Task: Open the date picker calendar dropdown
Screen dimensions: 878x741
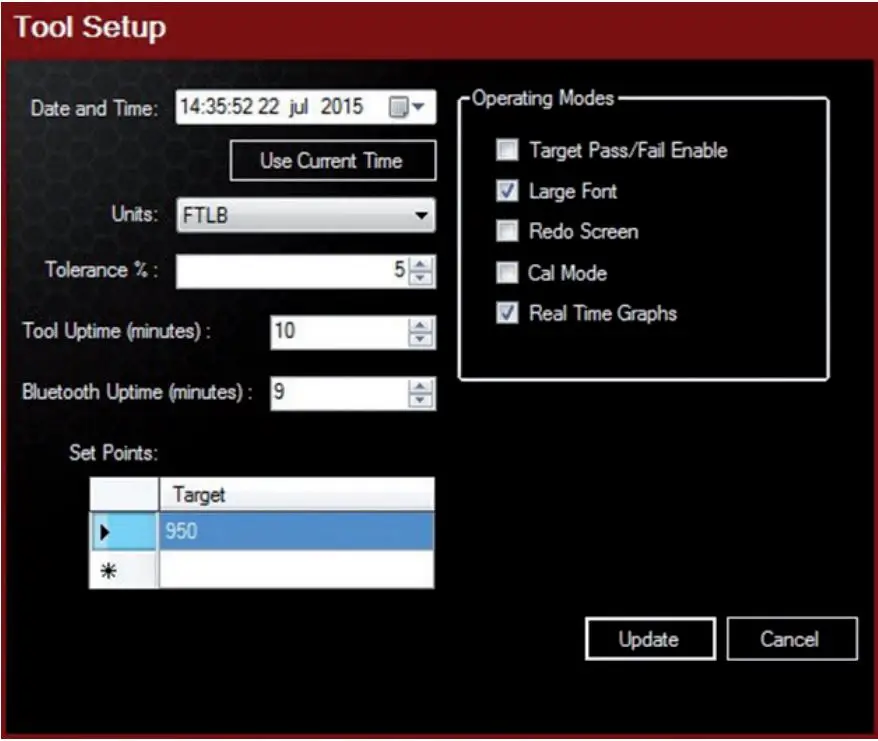Action: point(408,106)
